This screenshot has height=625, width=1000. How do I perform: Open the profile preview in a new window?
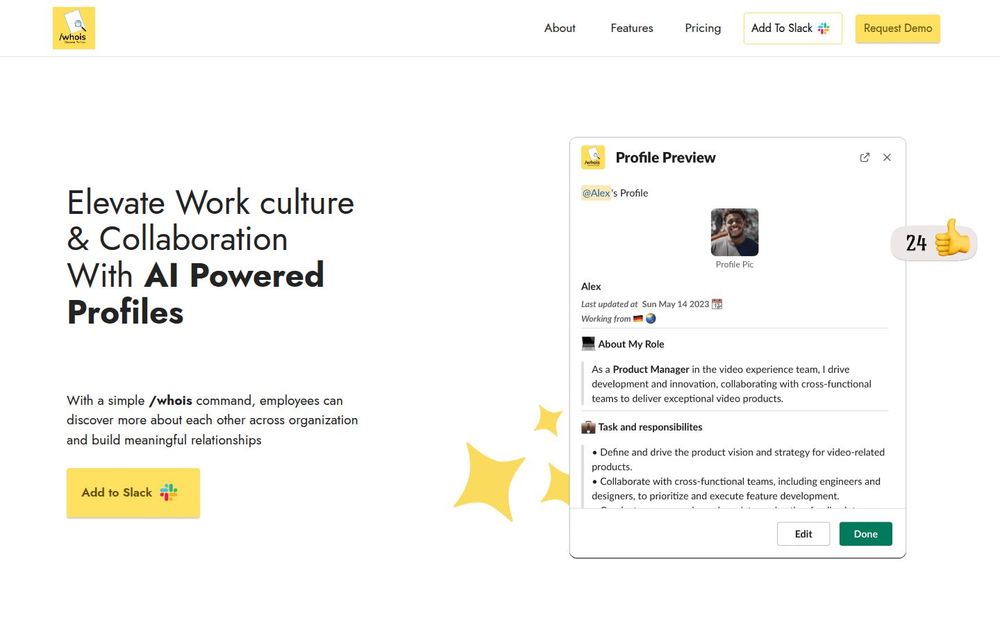(x=864, y=158)
